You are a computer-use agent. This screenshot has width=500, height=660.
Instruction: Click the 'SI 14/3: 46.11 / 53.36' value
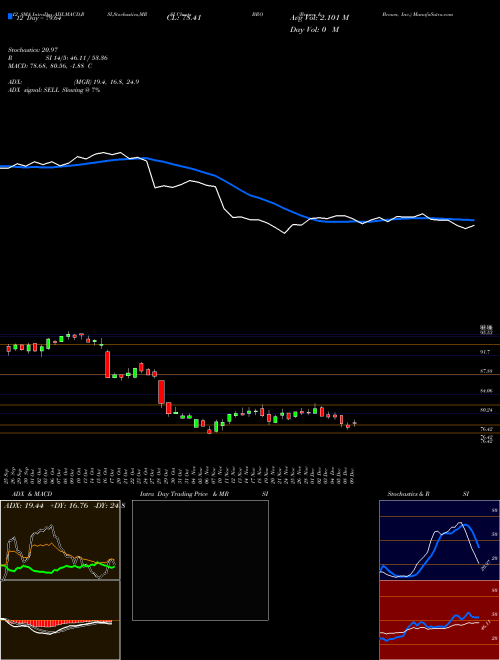(77, 58)
